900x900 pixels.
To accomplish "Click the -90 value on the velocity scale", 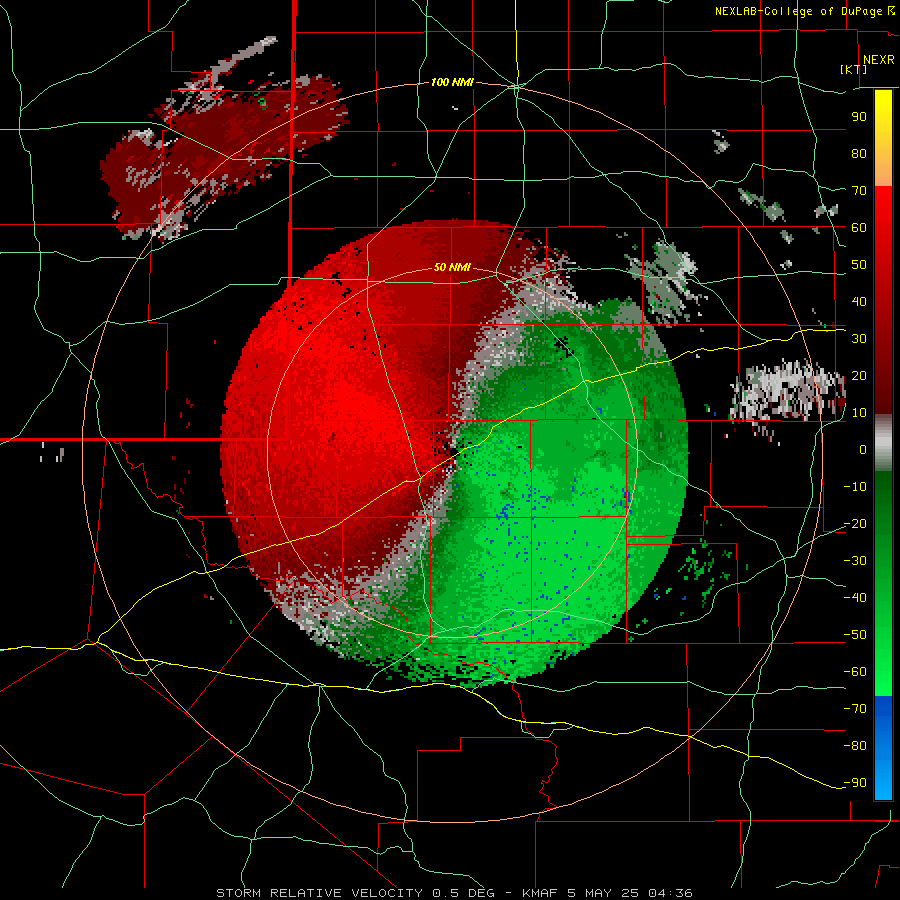I will tap(855, 783).
